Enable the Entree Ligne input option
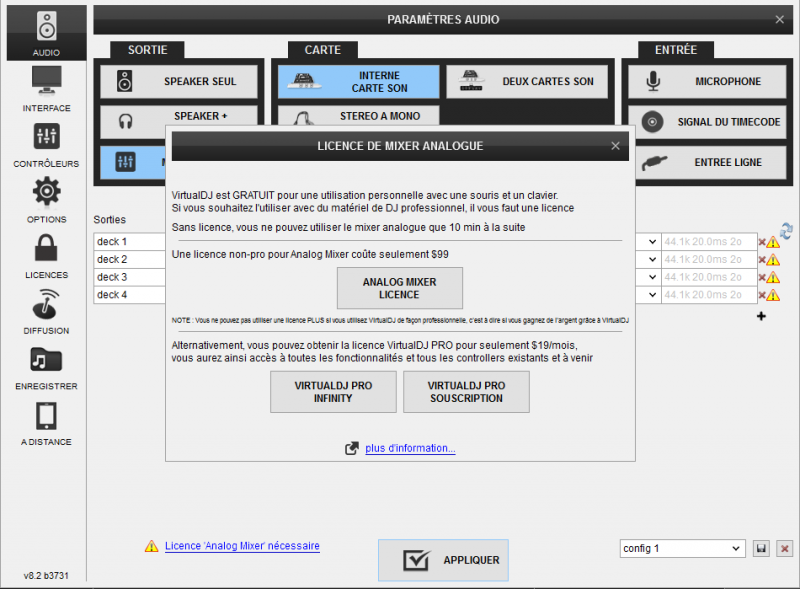The height and width of the screenshot is (589, 800). point(710,162)
